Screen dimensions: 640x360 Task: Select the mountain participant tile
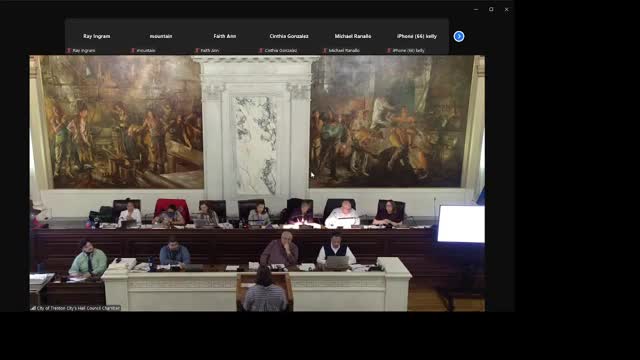click(x=161, y=36)
